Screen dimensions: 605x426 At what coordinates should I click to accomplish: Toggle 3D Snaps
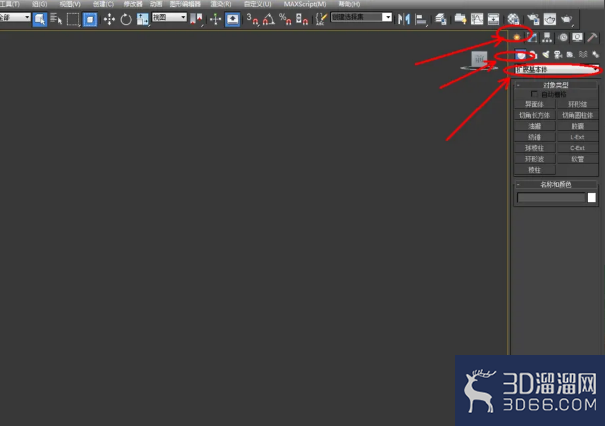pos(252,19)
